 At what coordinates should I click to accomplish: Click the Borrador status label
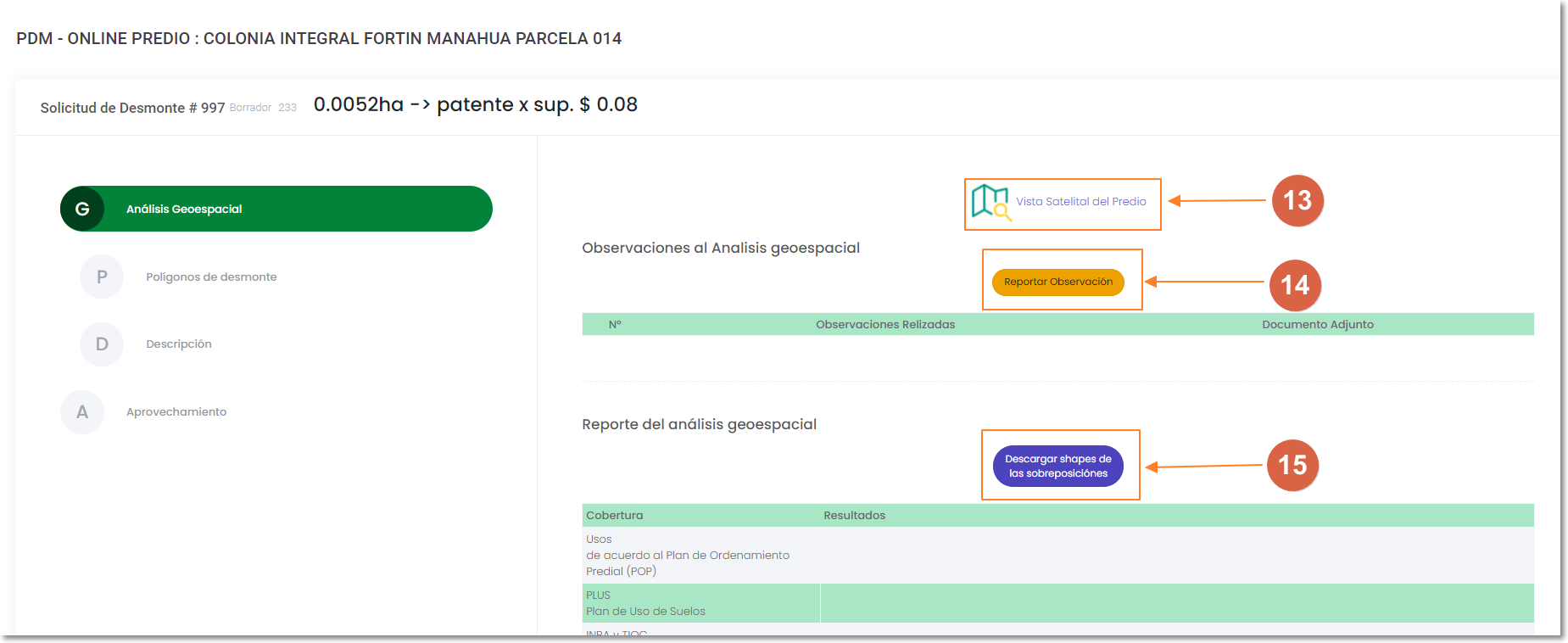pyautogui.click(x=250, y=108)
